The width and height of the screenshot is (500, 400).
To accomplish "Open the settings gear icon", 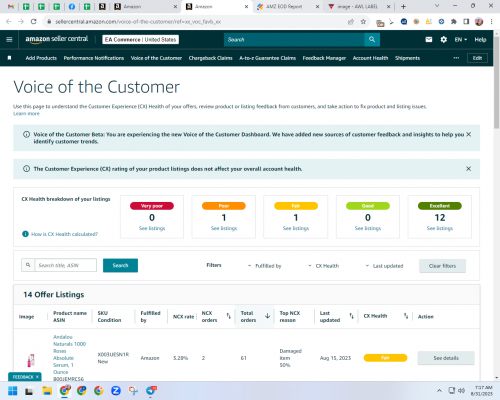I will pos(443,40).
